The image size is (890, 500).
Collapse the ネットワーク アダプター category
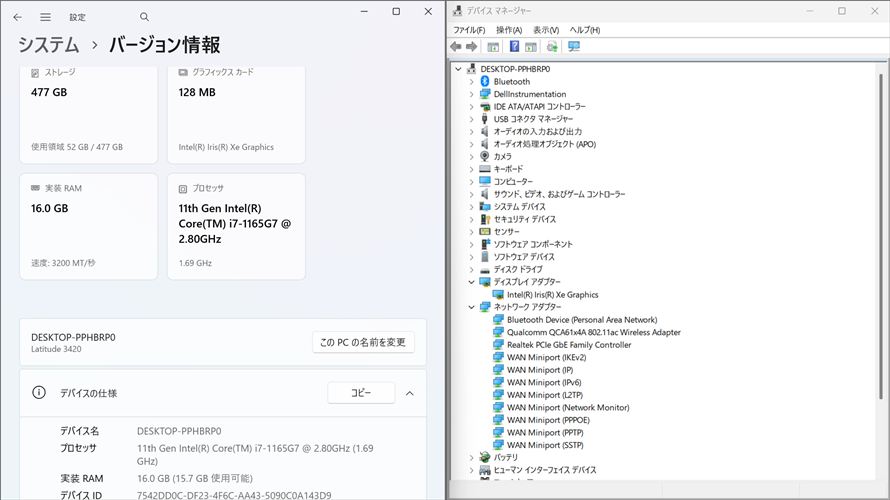pos(472,307)
